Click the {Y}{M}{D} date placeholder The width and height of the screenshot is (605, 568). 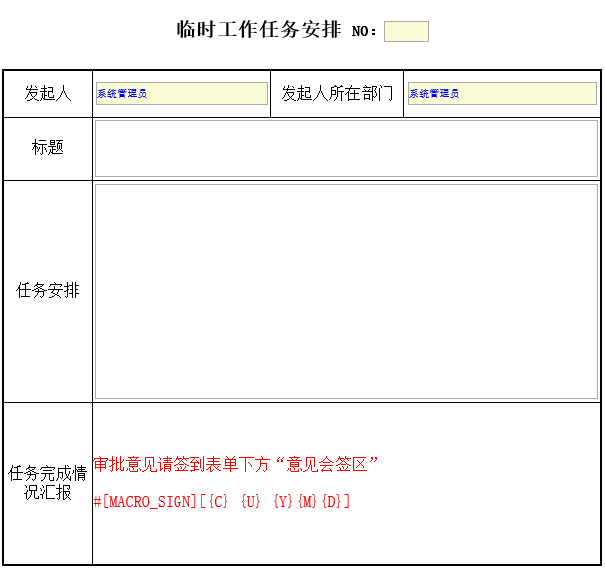(x=311, y=501)
